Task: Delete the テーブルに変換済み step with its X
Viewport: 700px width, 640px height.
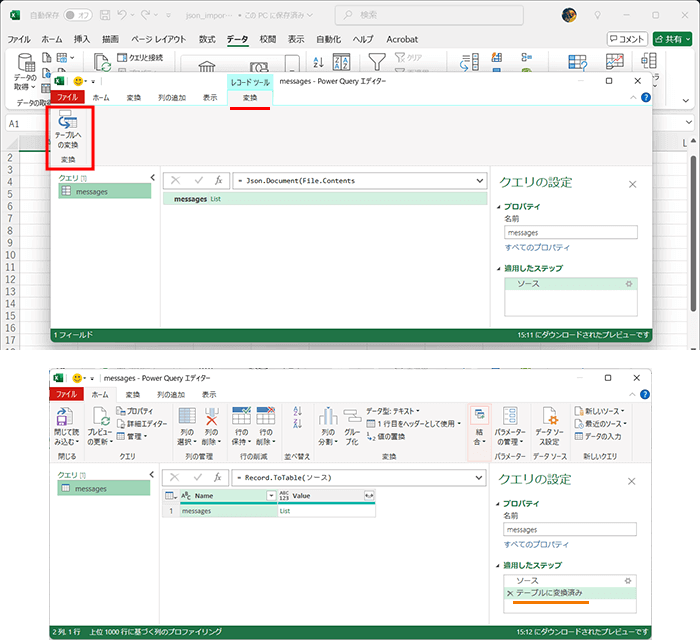Action: point(510,593)
